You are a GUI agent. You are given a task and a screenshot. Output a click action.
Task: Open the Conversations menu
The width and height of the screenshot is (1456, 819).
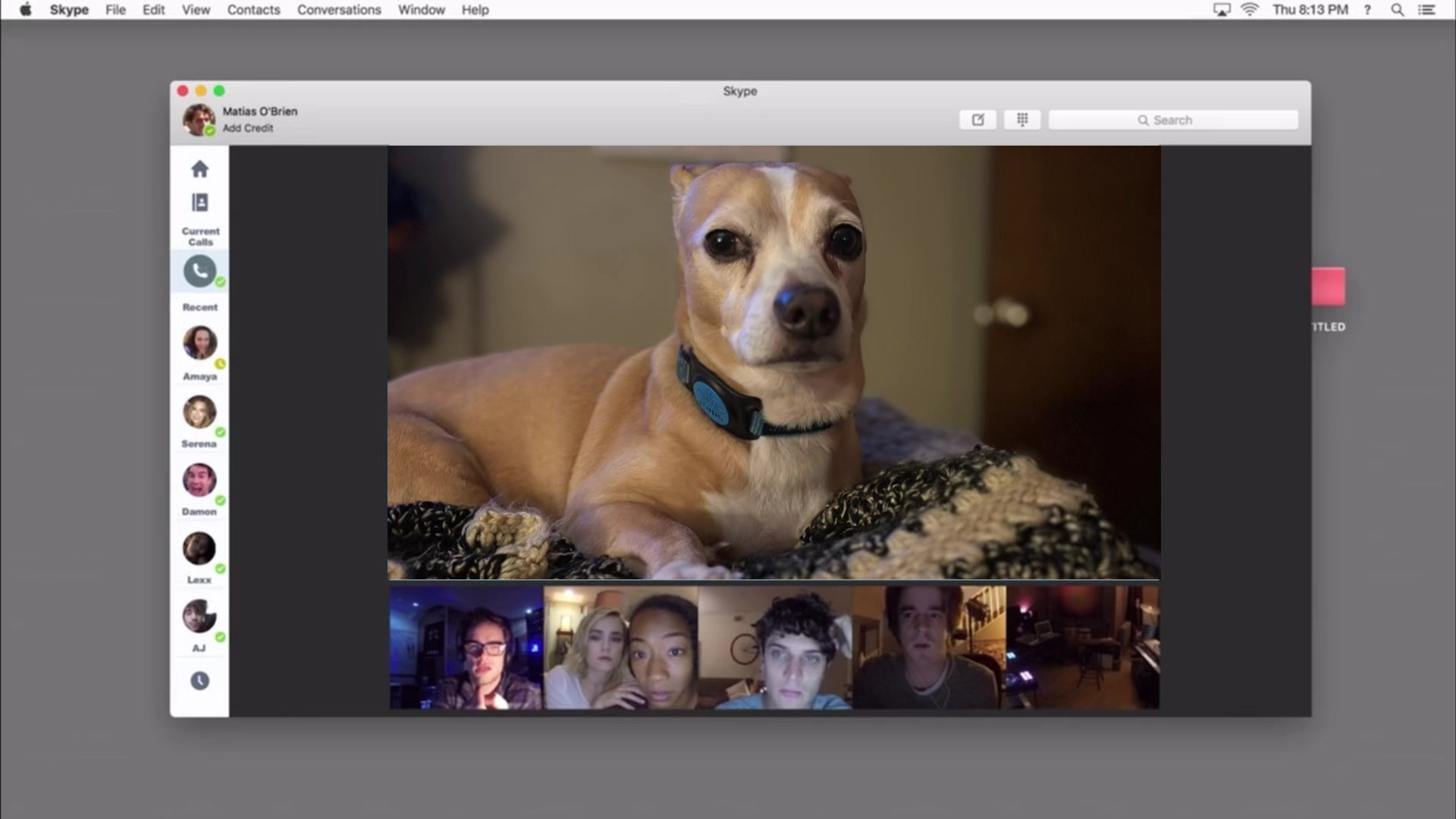pyautogui.click(x=339, y=10)
